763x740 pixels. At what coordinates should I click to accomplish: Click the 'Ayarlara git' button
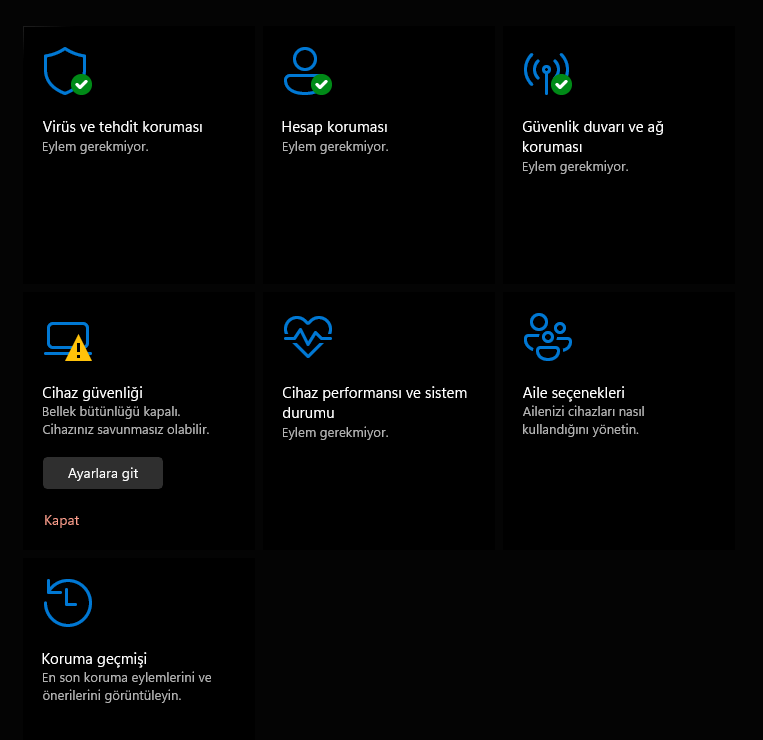point(103,473)
